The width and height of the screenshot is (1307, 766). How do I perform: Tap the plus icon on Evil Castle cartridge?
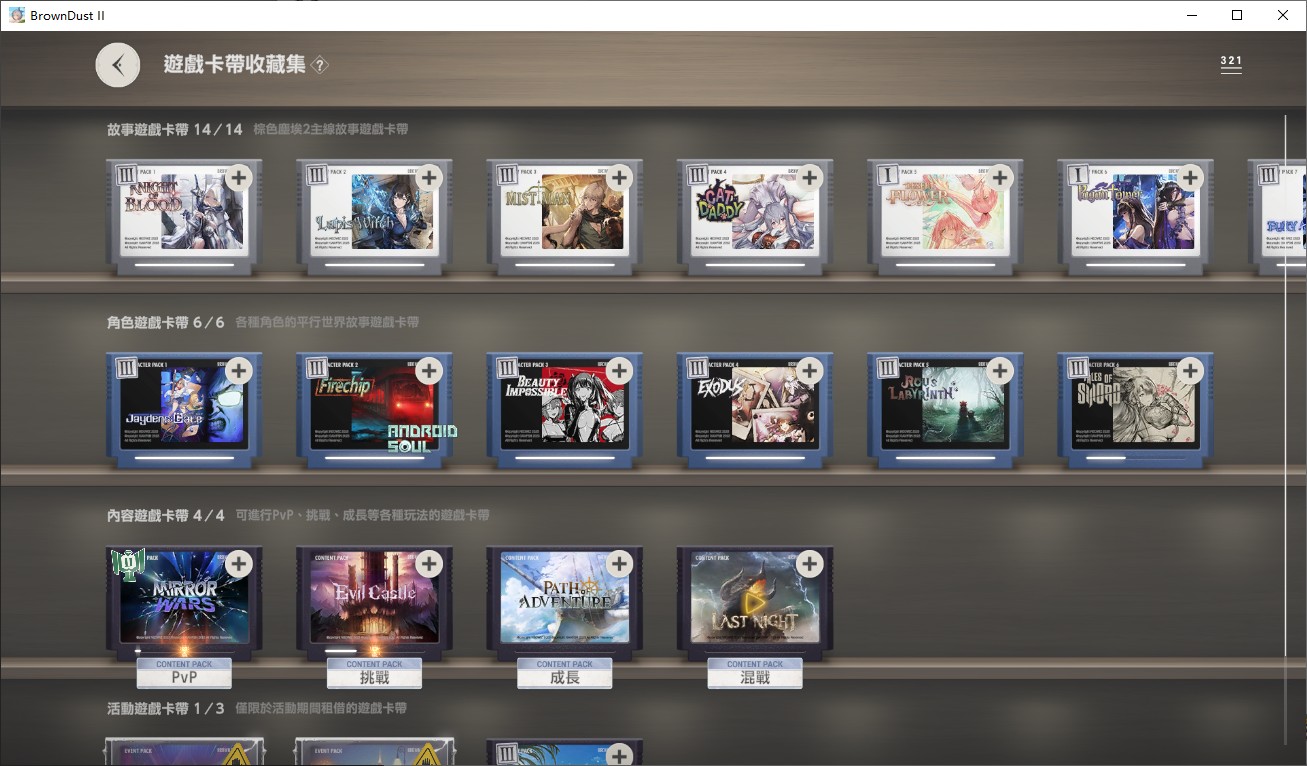429,564
